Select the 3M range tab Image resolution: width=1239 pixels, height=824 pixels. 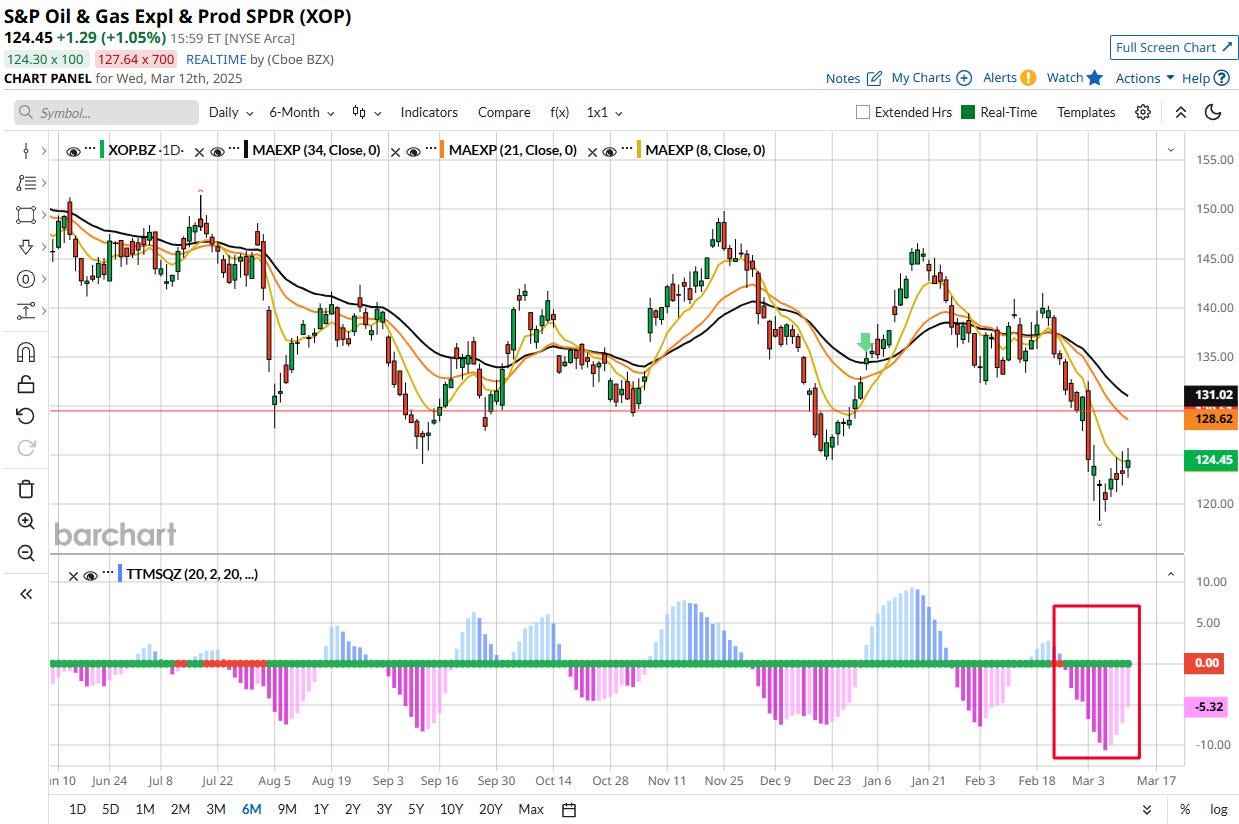pos(215,809)
